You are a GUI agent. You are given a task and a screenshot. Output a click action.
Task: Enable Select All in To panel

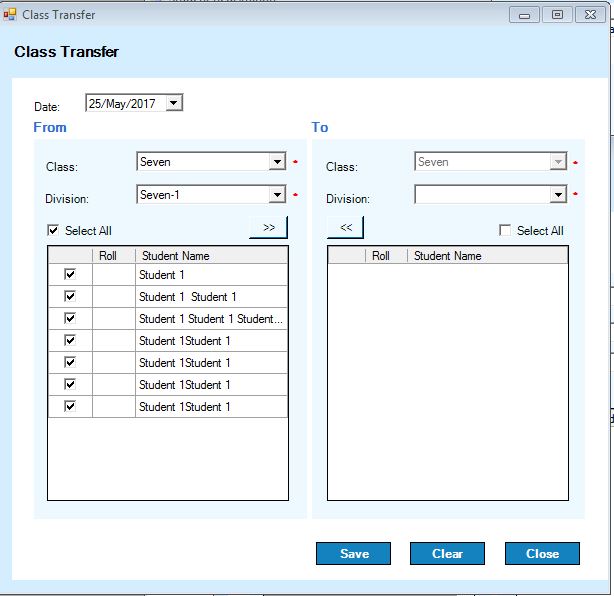pos(506,231)
